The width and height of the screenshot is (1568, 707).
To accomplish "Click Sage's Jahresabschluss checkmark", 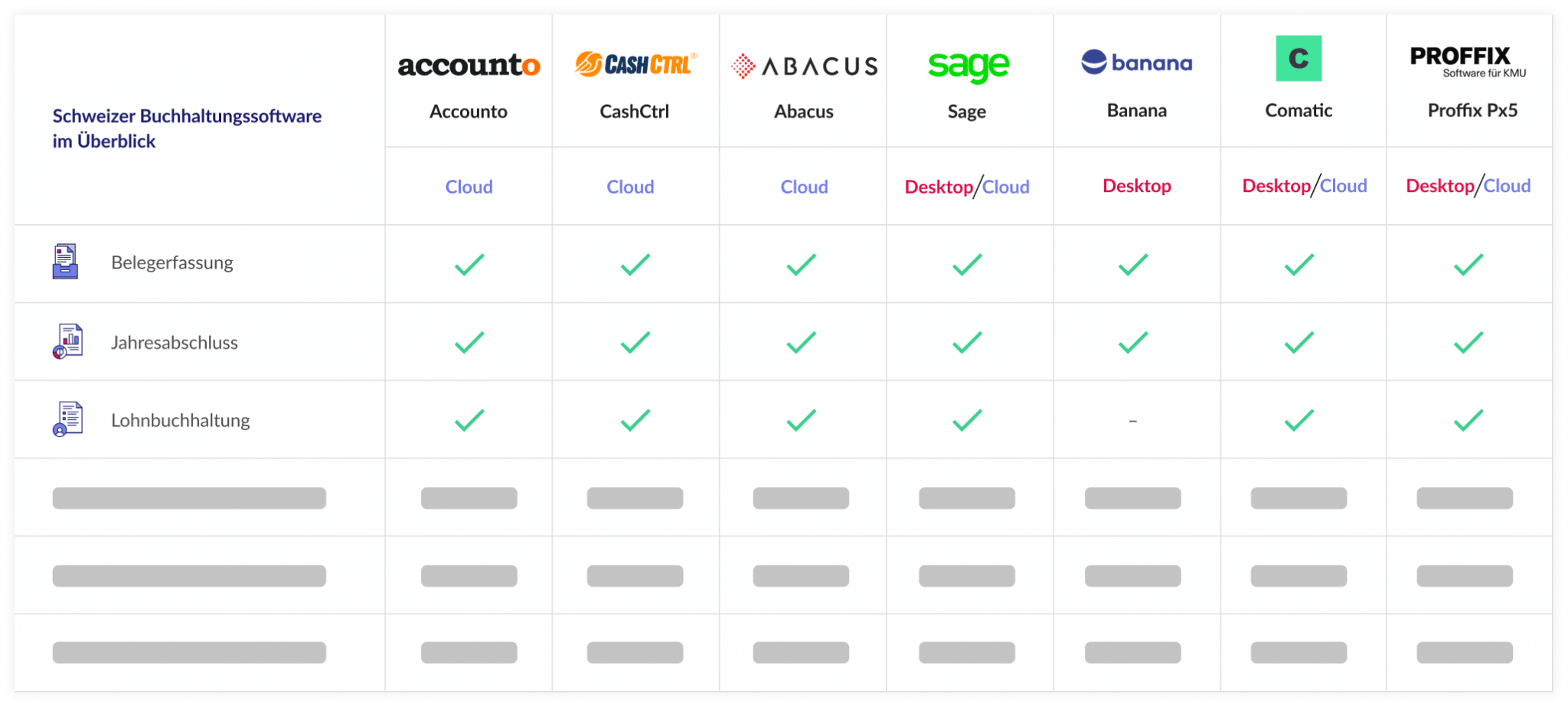I will 967,342.
